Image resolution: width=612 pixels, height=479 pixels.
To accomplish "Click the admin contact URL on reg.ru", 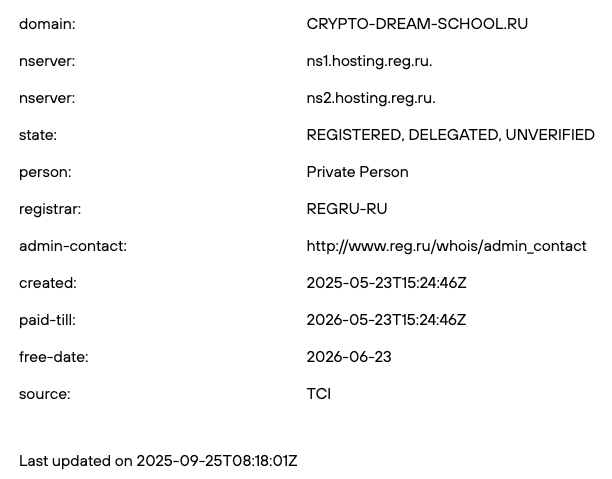I will (x=446, y=246).
